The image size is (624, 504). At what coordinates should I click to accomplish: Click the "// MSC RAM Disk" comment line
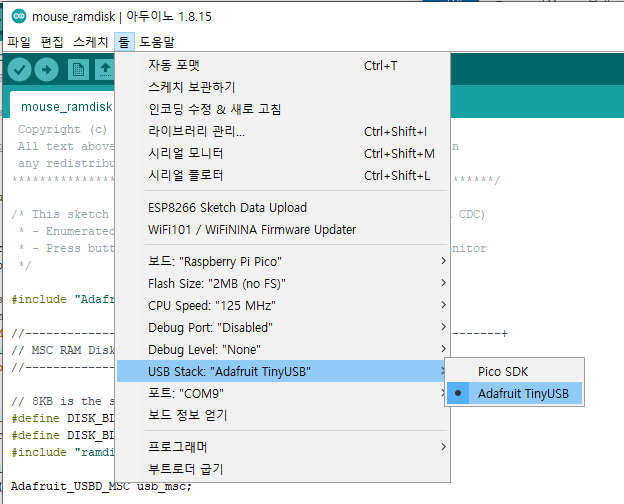(63, 350)
